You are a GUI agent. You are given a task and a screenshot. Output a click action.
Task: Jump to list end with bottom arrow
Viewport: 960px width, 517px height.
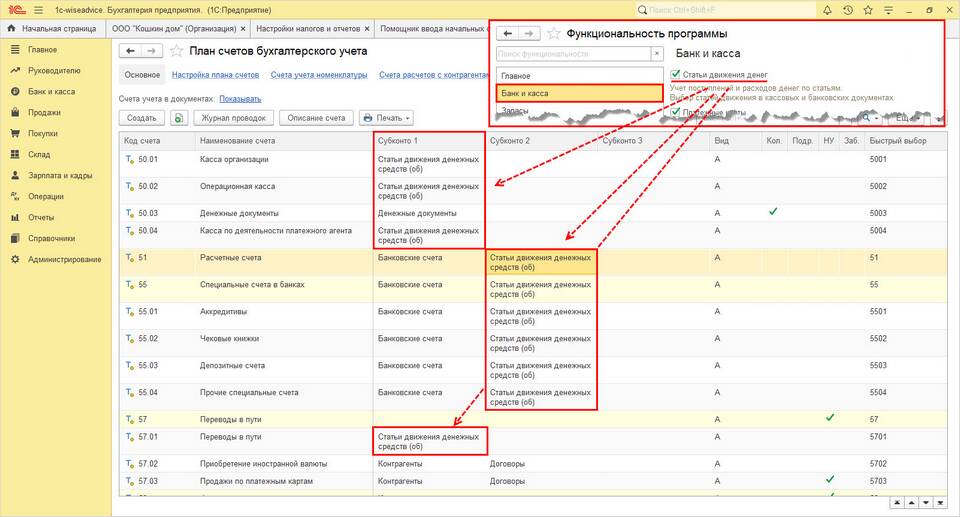pyautogui.click(x=940, y=502)
